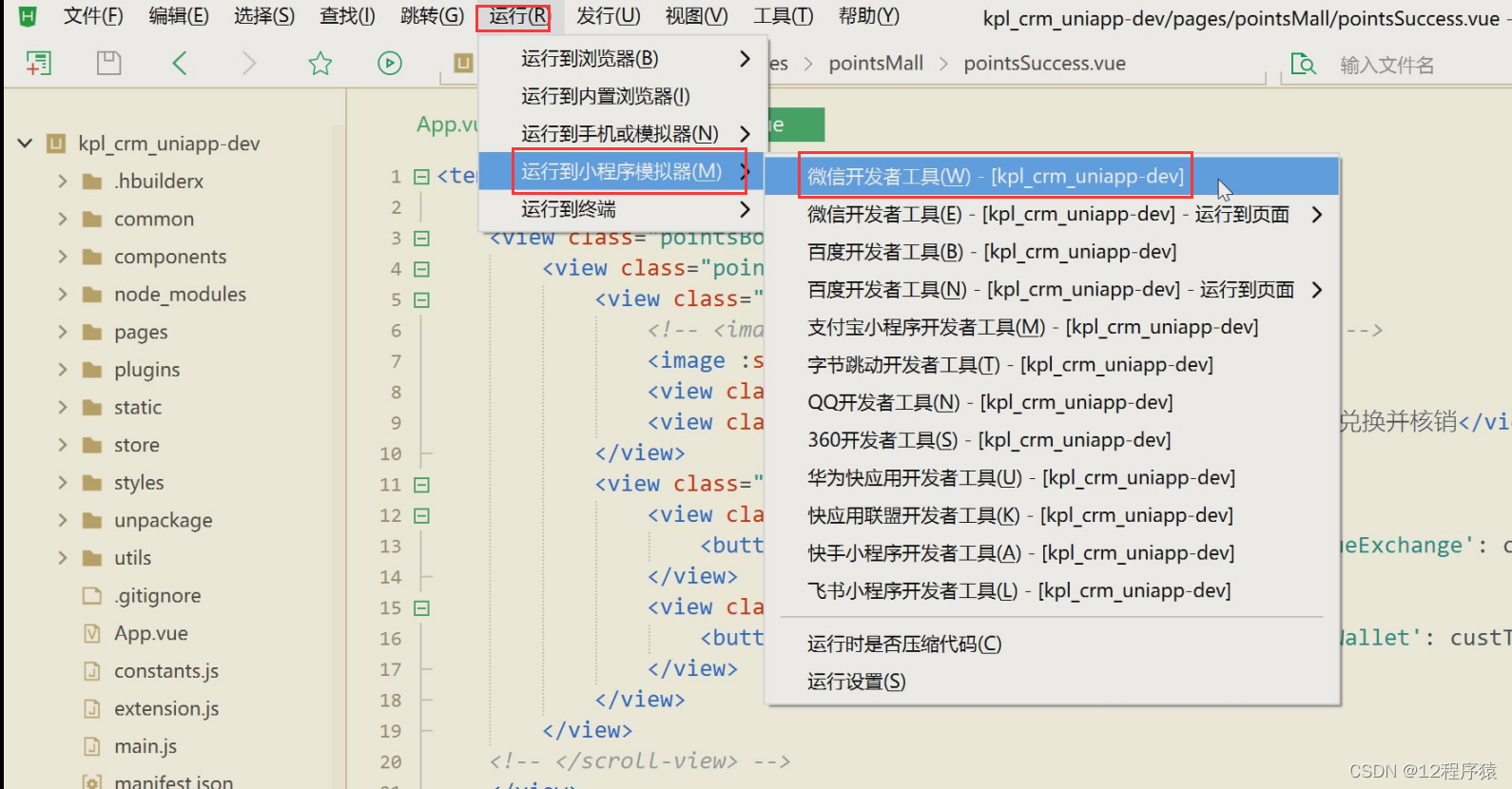The image size is (1512, 789).
Task: Select 运行到终端 menu entry
Action: click(623, 209)
